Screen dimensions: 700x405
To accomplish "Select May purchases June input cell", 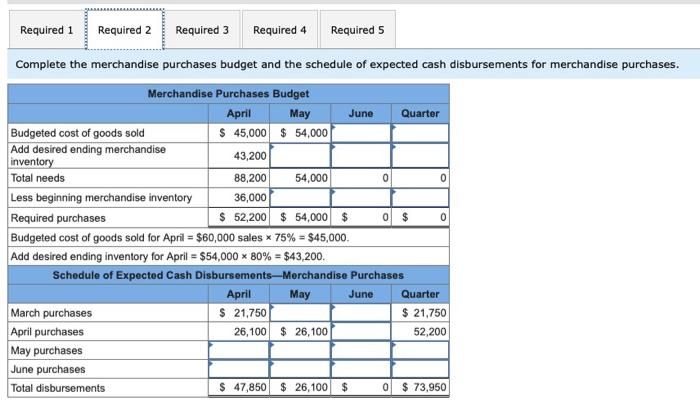I will tap(361, 350).
